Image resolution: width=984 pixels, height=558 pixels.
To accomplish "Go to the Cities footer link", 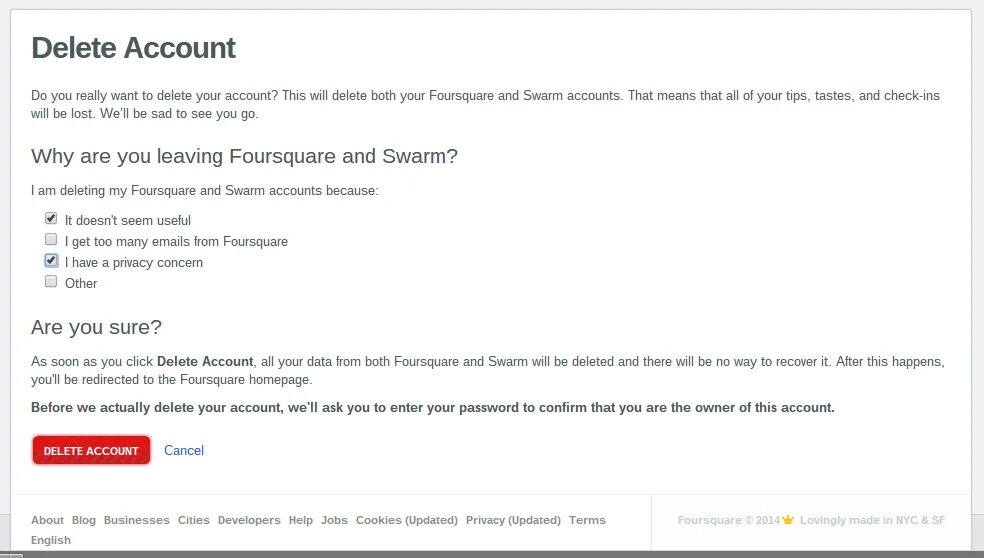I will point(193,520).
